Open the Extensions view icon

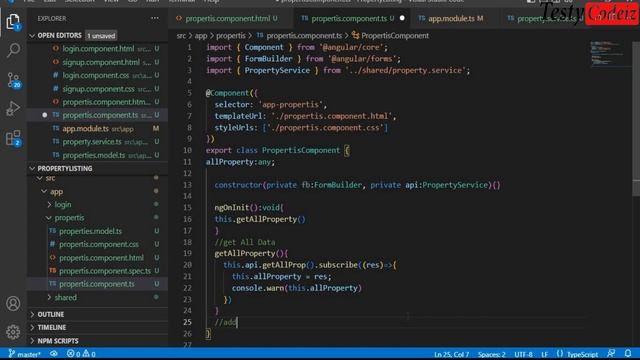pos(13,138)
